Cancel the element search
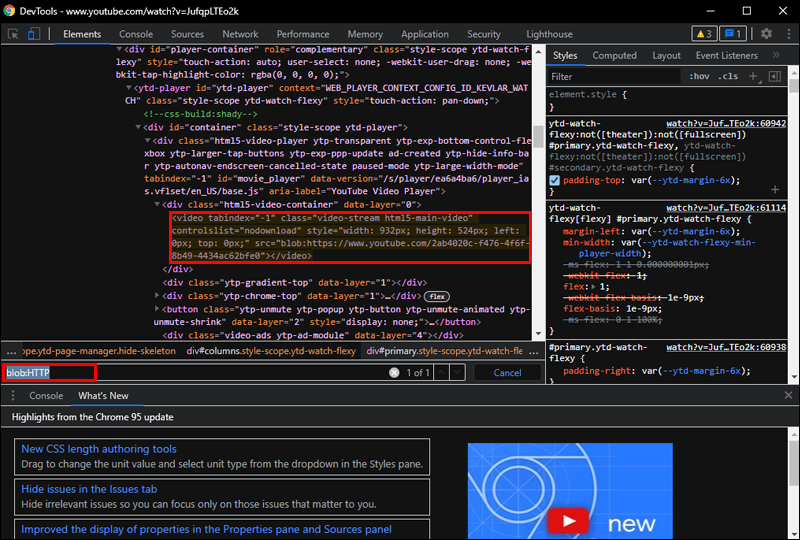800x540 pixels. [x=507, y=373]
